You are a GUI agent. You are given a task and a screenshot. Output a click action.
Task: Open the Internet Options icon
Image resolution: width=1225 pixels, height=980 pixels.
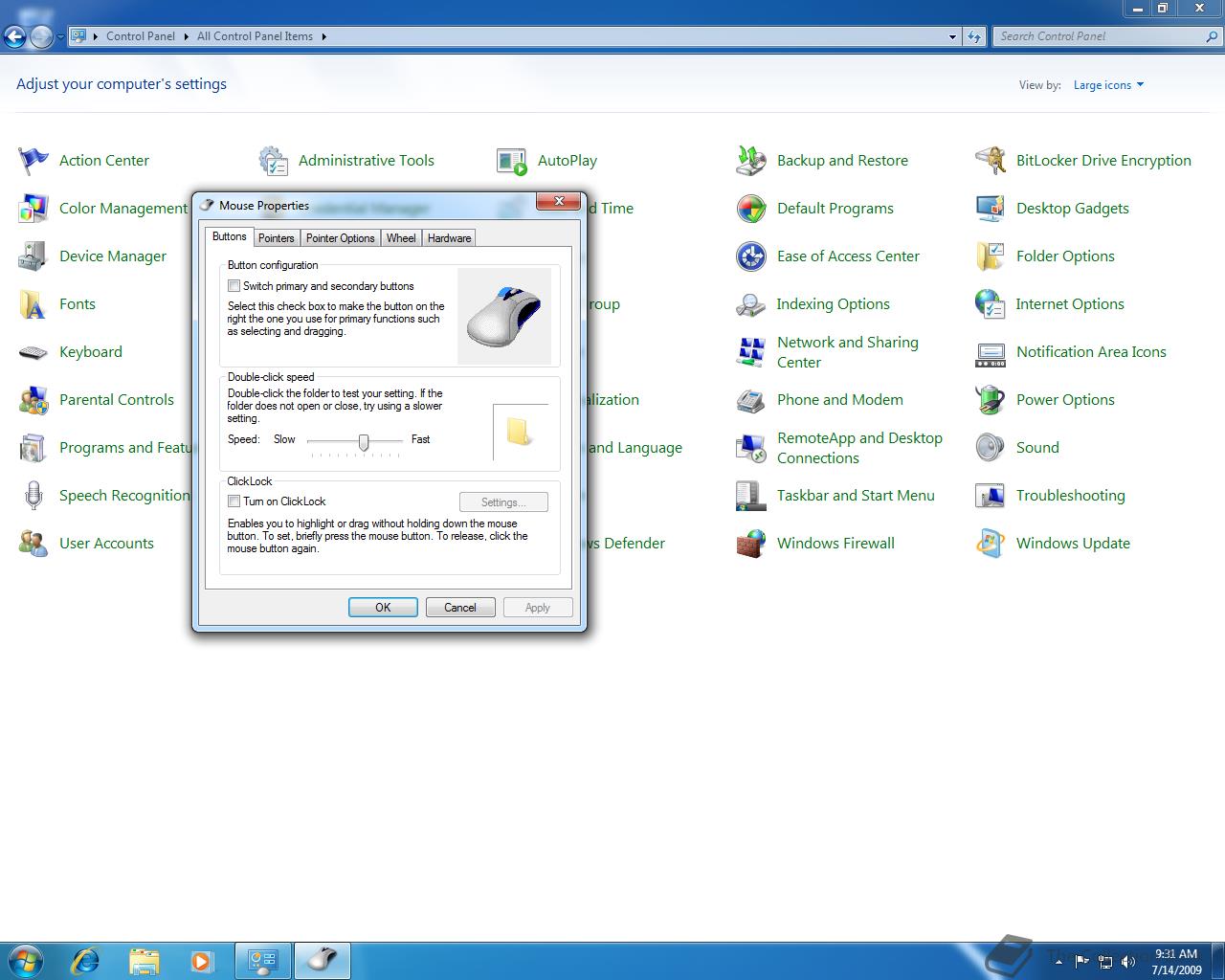(x=991, y=304)
